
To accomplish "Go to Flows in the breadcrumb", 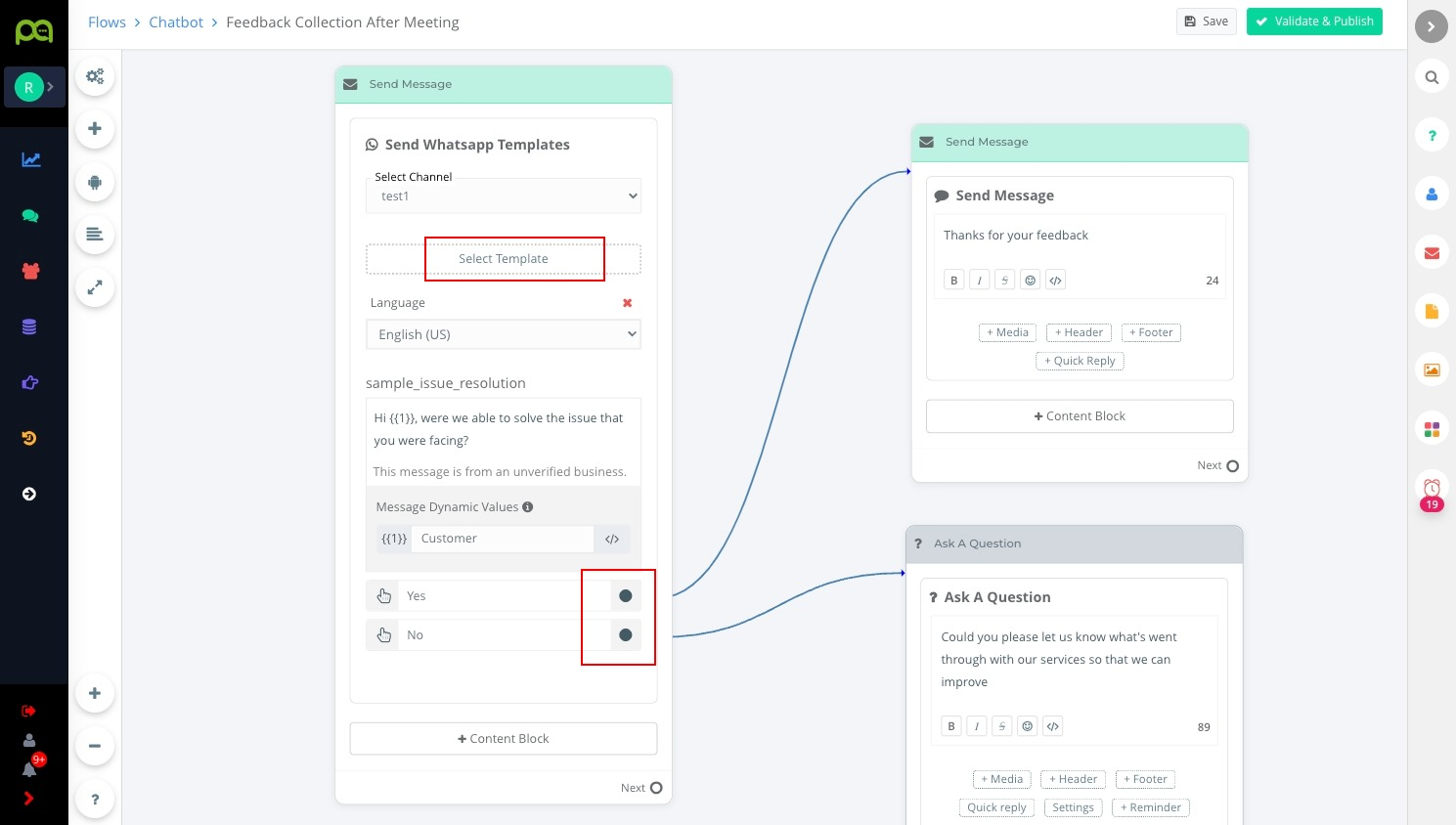I will pos(107,22).
